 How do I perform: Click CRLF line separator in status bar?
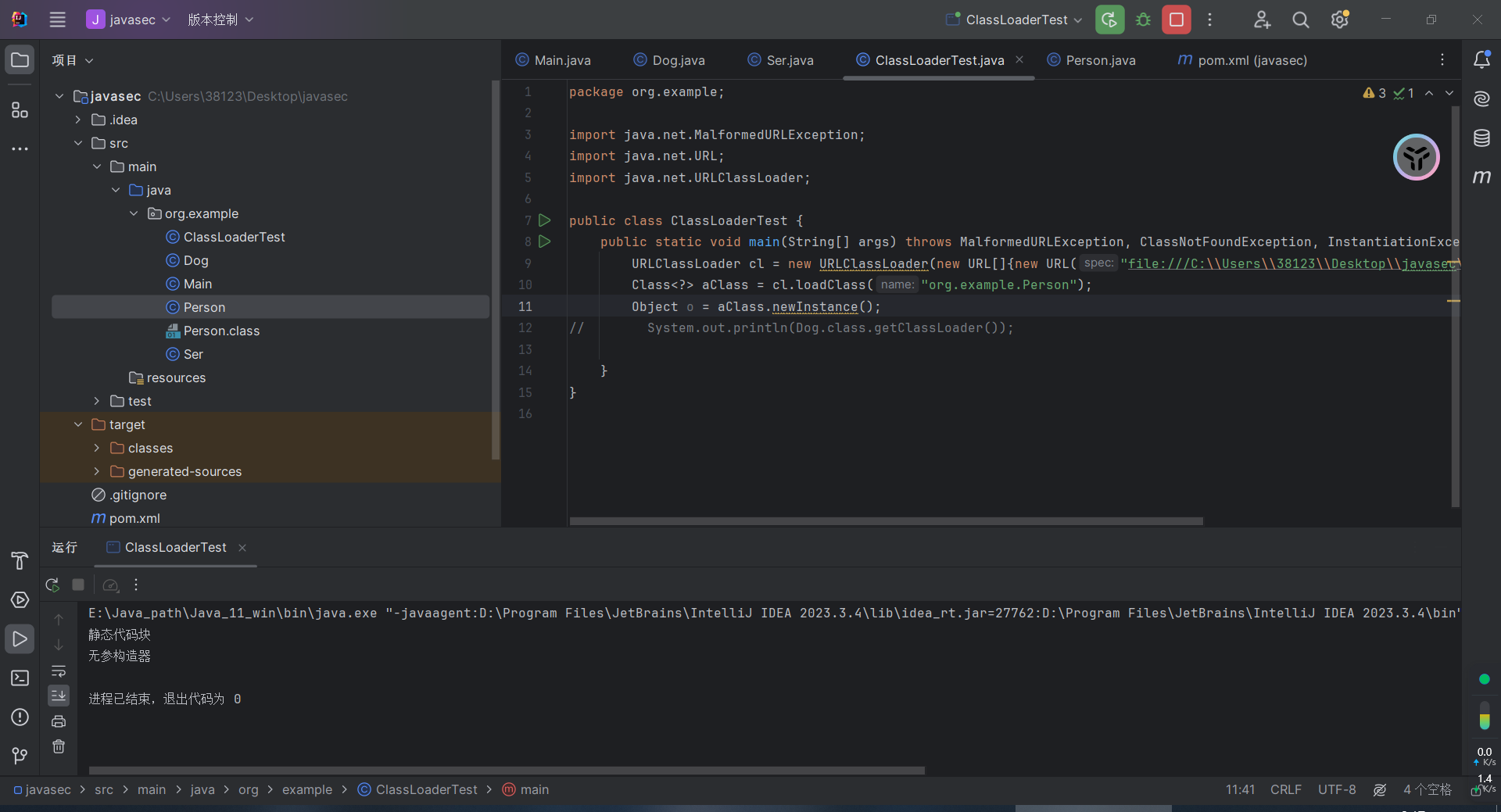pos(1285,789)
